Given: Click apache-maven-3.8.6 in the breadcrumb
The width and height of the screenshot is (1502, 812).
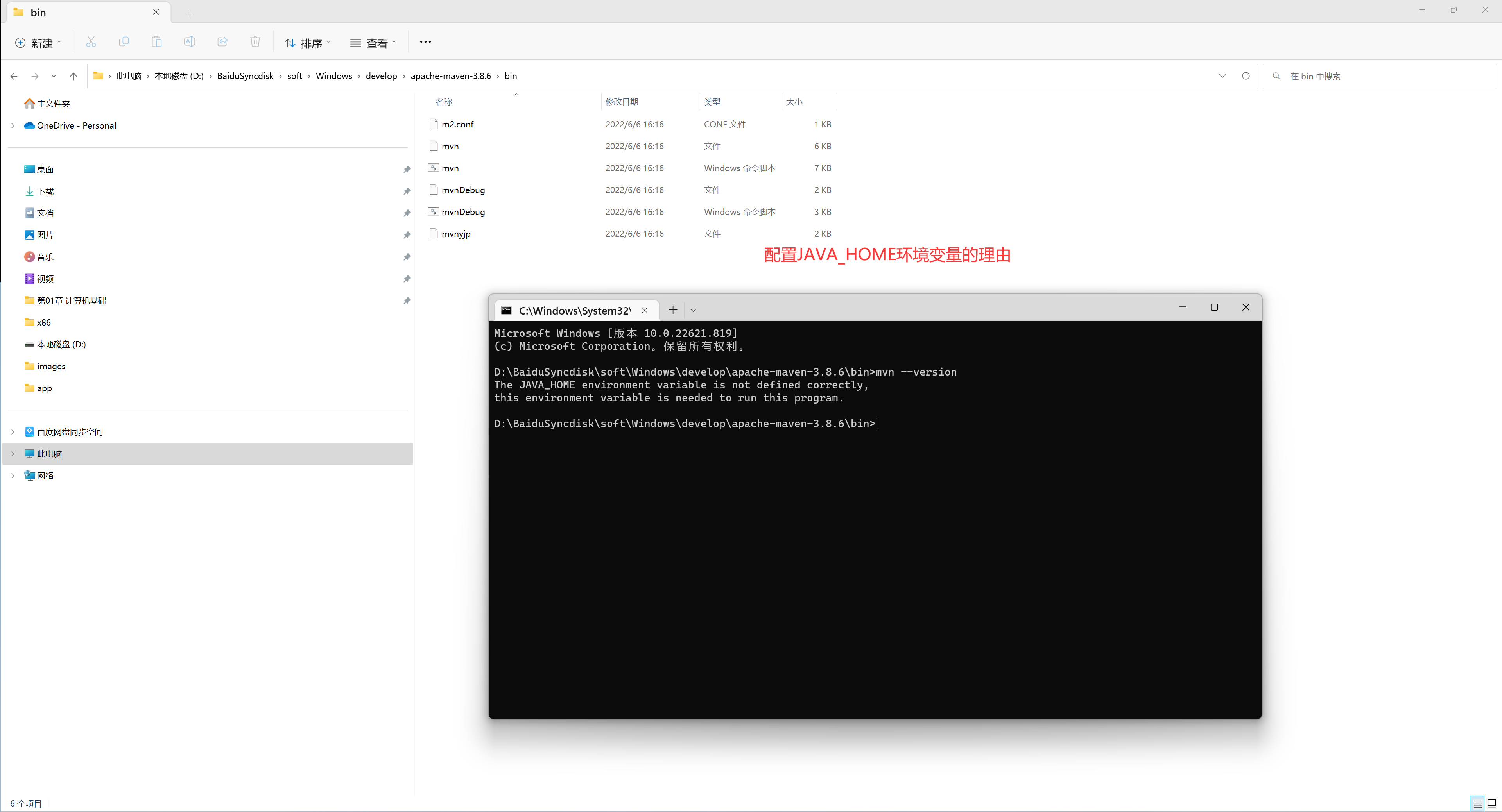Looking at the screenshot, I should pyautogui.click(x=451, y=76).
